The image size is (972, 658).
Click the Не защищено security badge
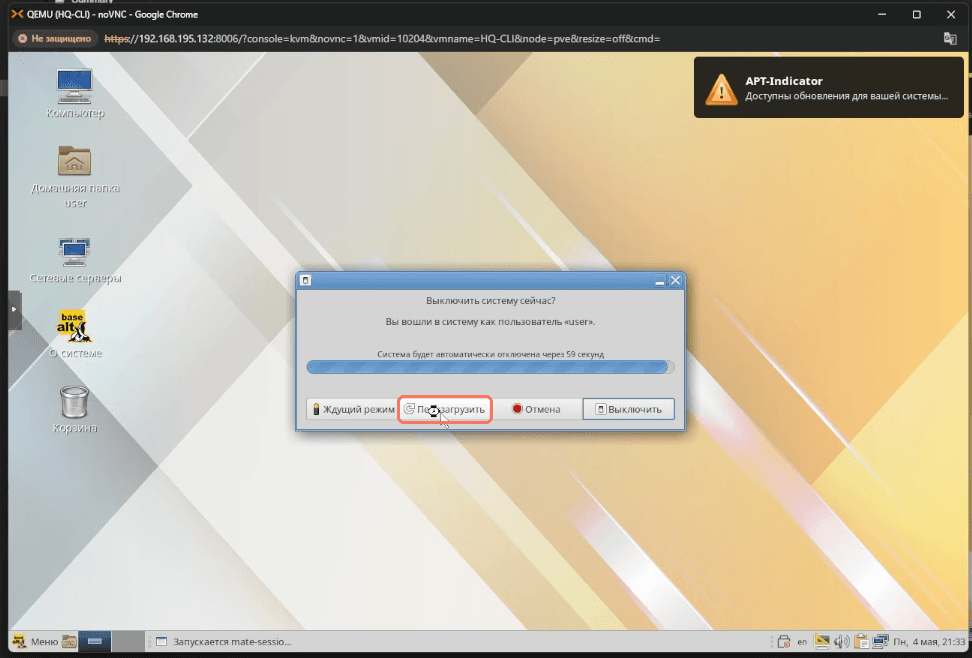click(55, 38)
